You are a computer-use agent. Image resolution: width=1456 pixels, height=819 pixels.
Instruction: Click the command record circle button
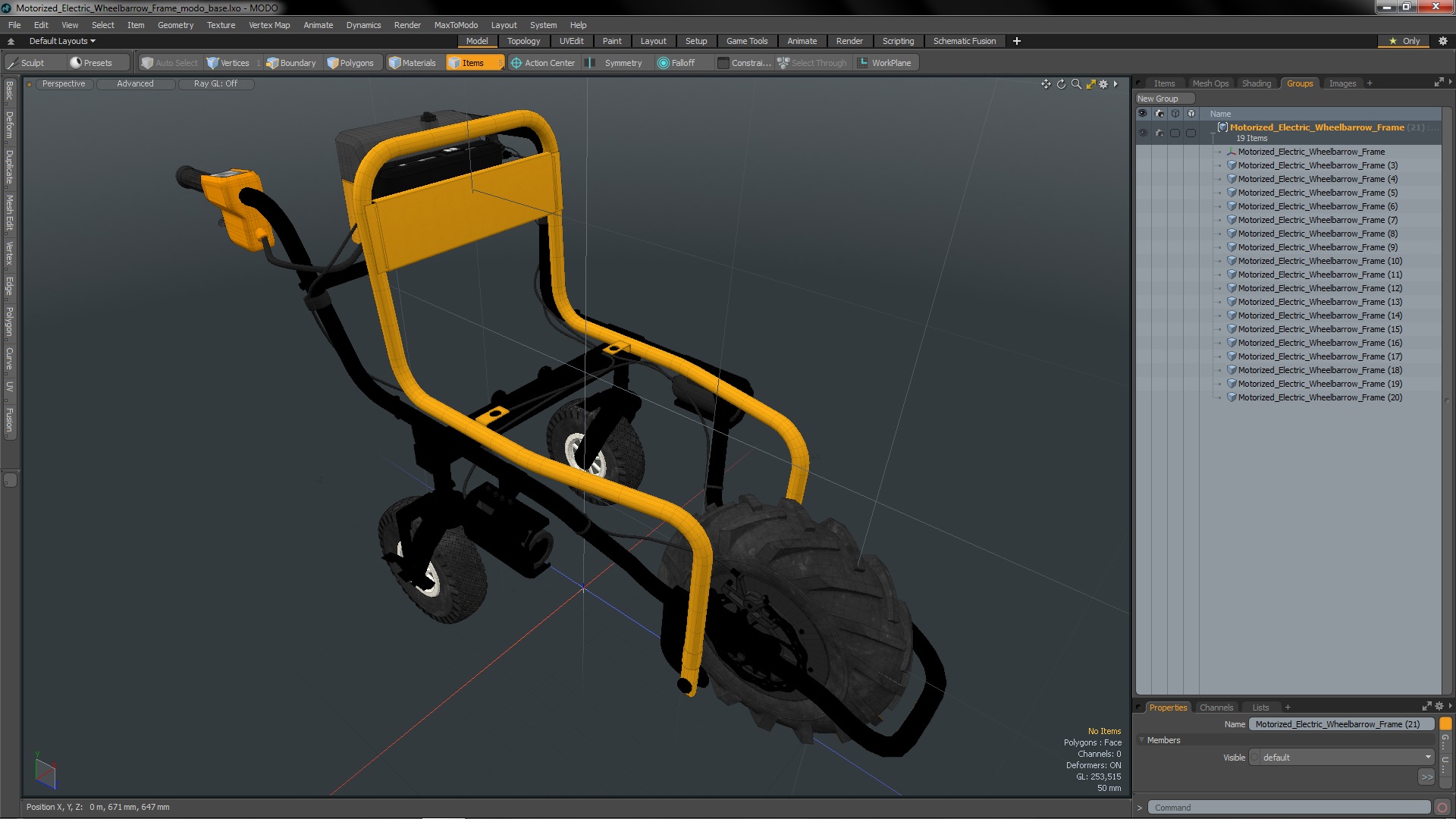coord(1442,808)
